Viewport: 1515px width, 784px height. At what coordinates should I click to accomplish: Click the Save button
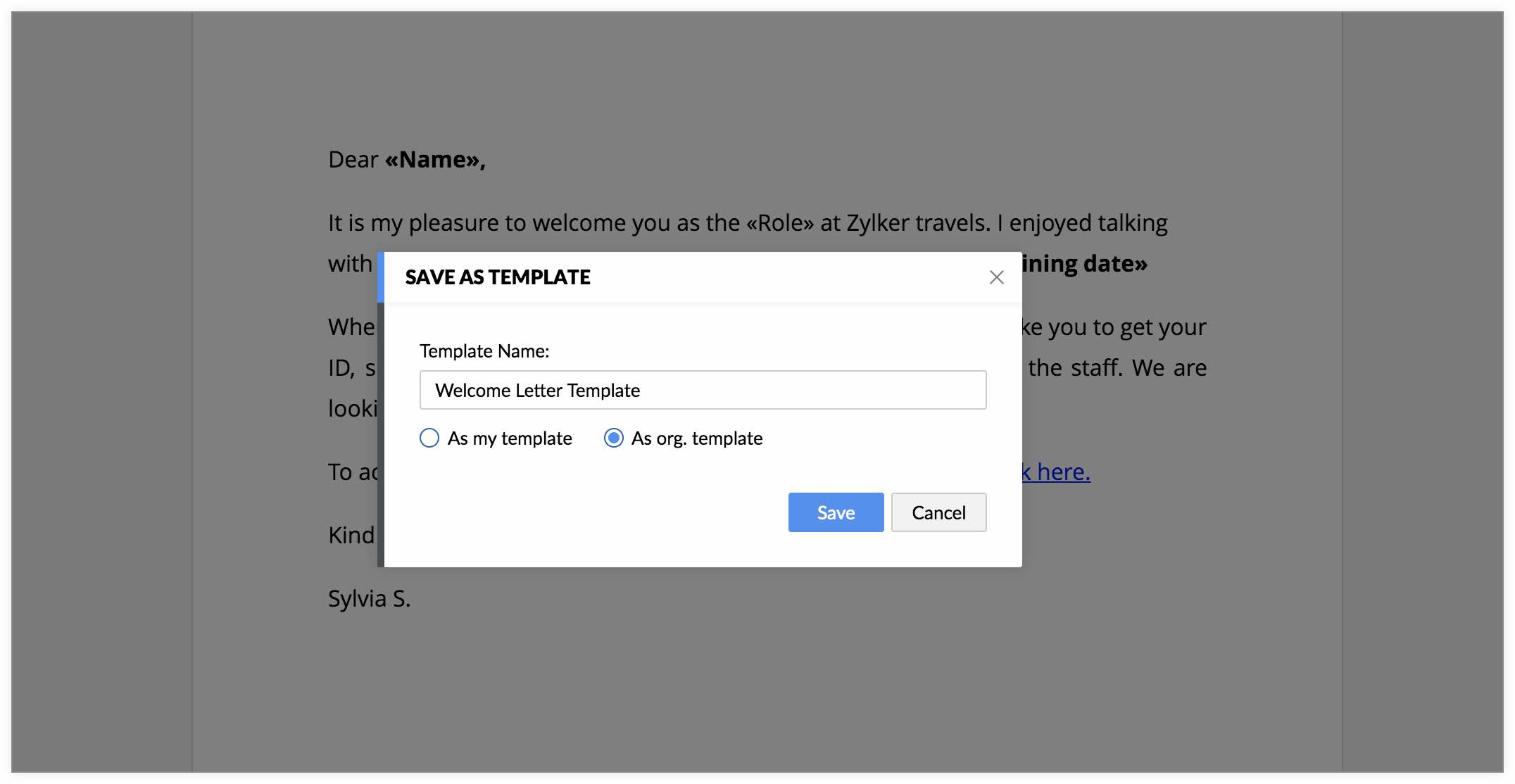tap(836, 512)
